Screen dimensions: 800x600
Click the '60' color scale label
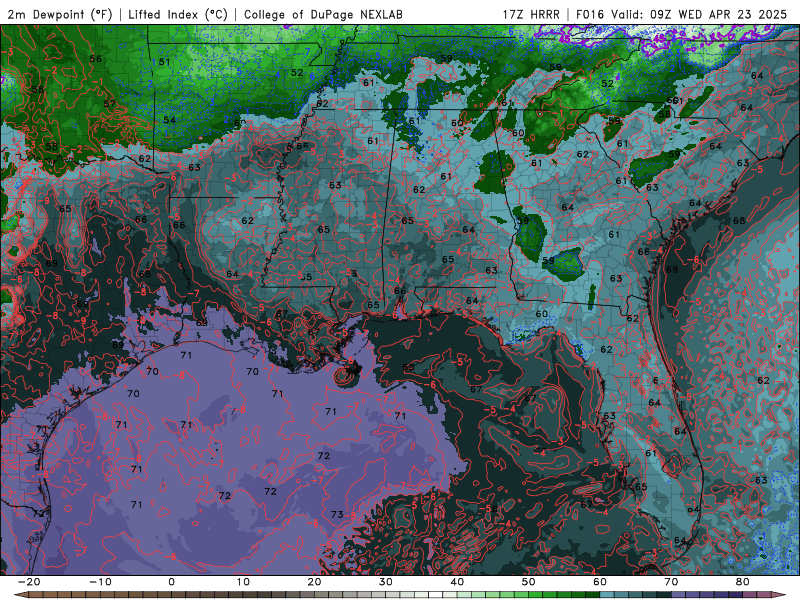click(x=600, y=582)
